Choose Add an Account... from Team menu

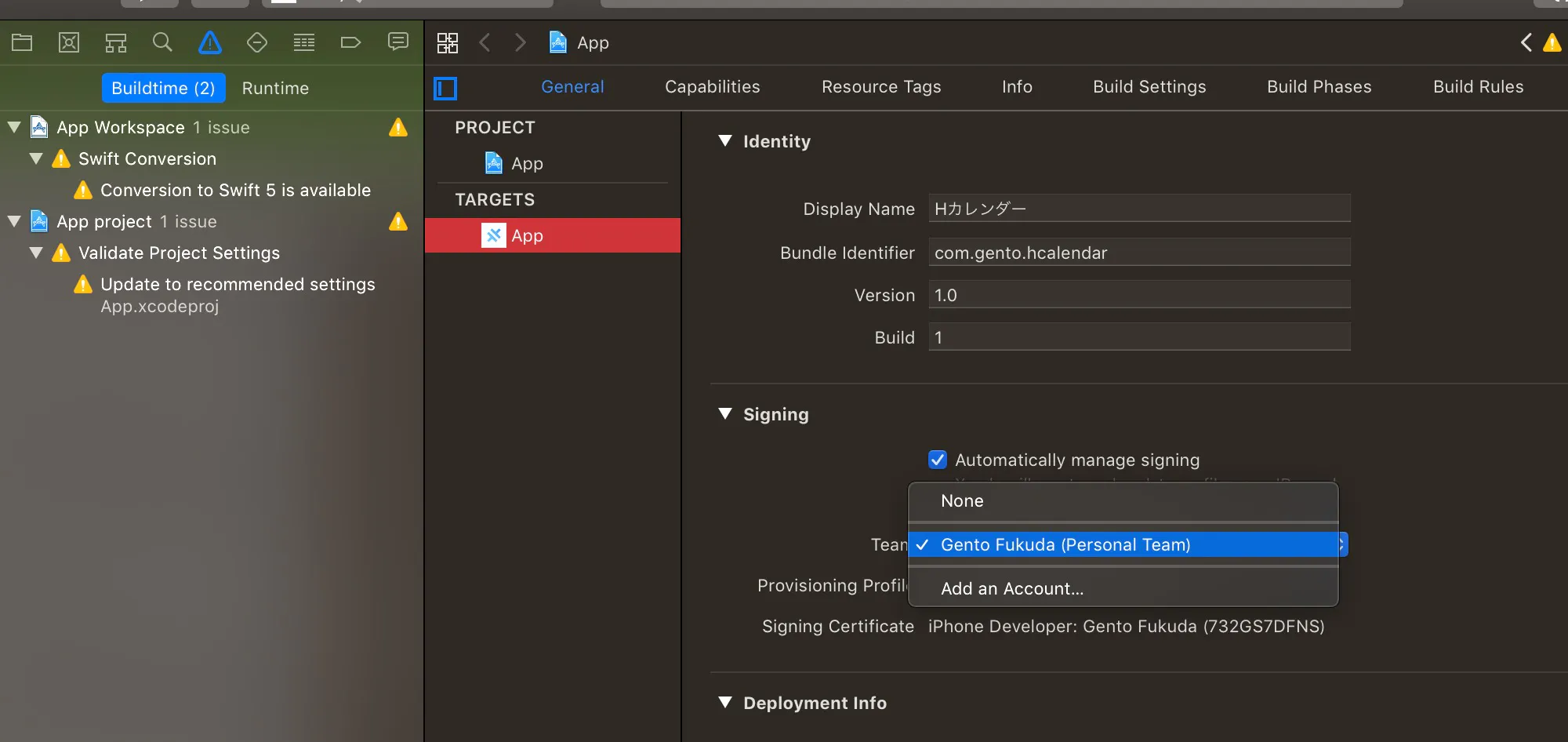pos(1123,589)
